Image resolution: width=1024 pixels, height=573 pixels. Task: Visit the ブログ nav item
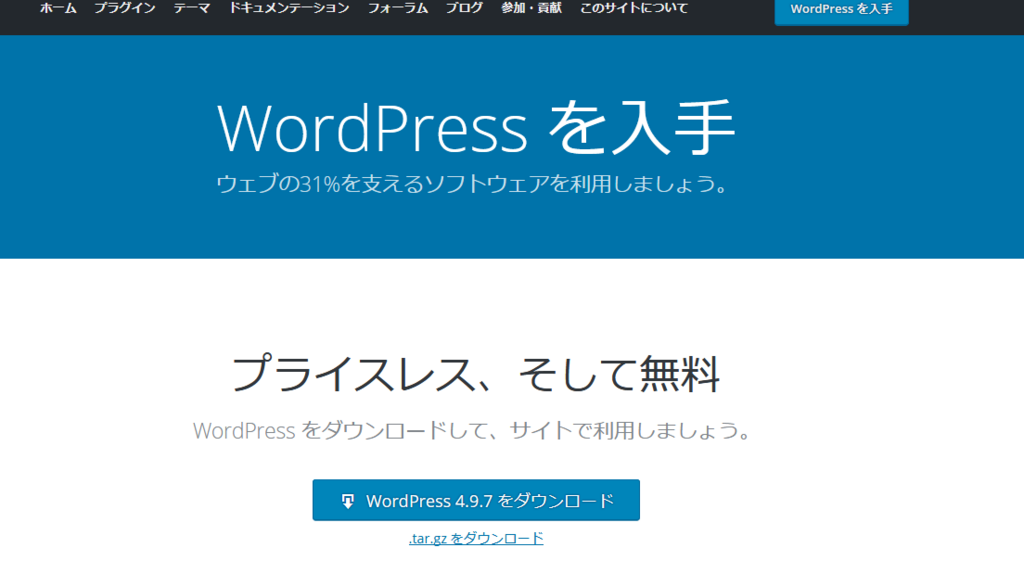point(464,8)
